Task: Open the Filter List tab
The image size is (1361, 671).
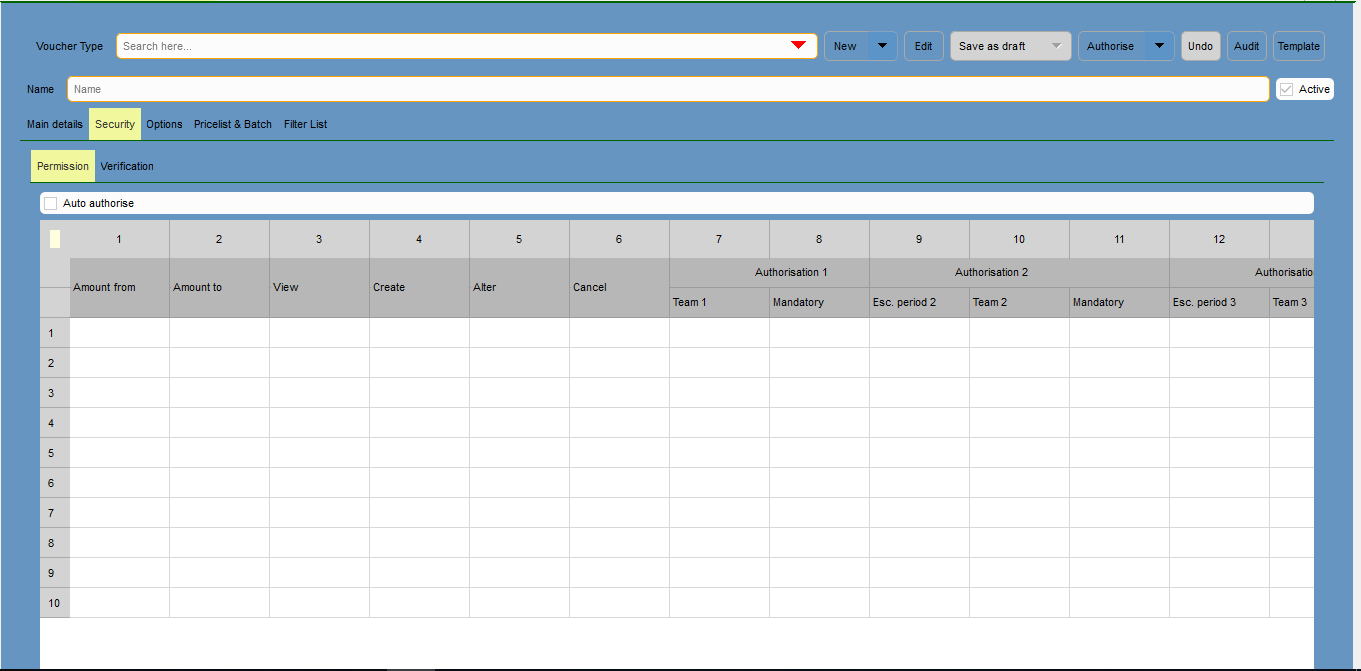Action: click(305, 124)
